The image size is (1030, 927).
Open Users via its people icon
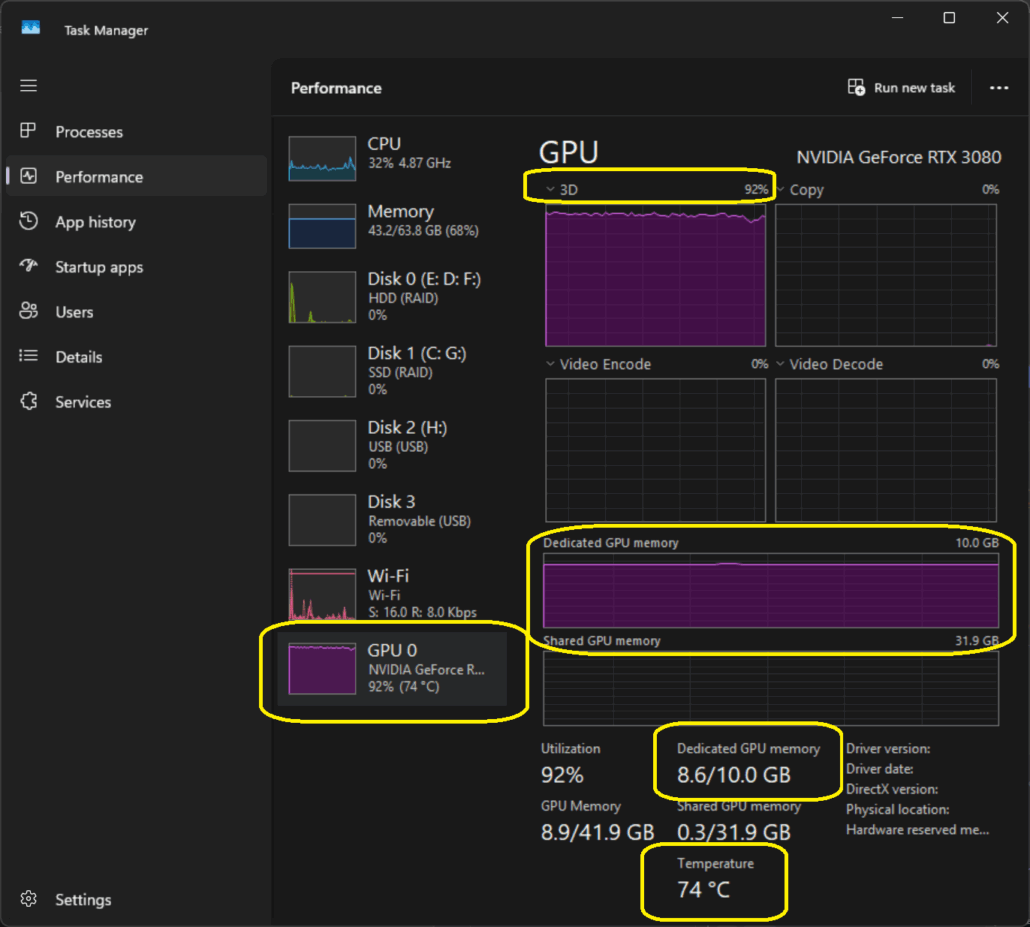28,311
